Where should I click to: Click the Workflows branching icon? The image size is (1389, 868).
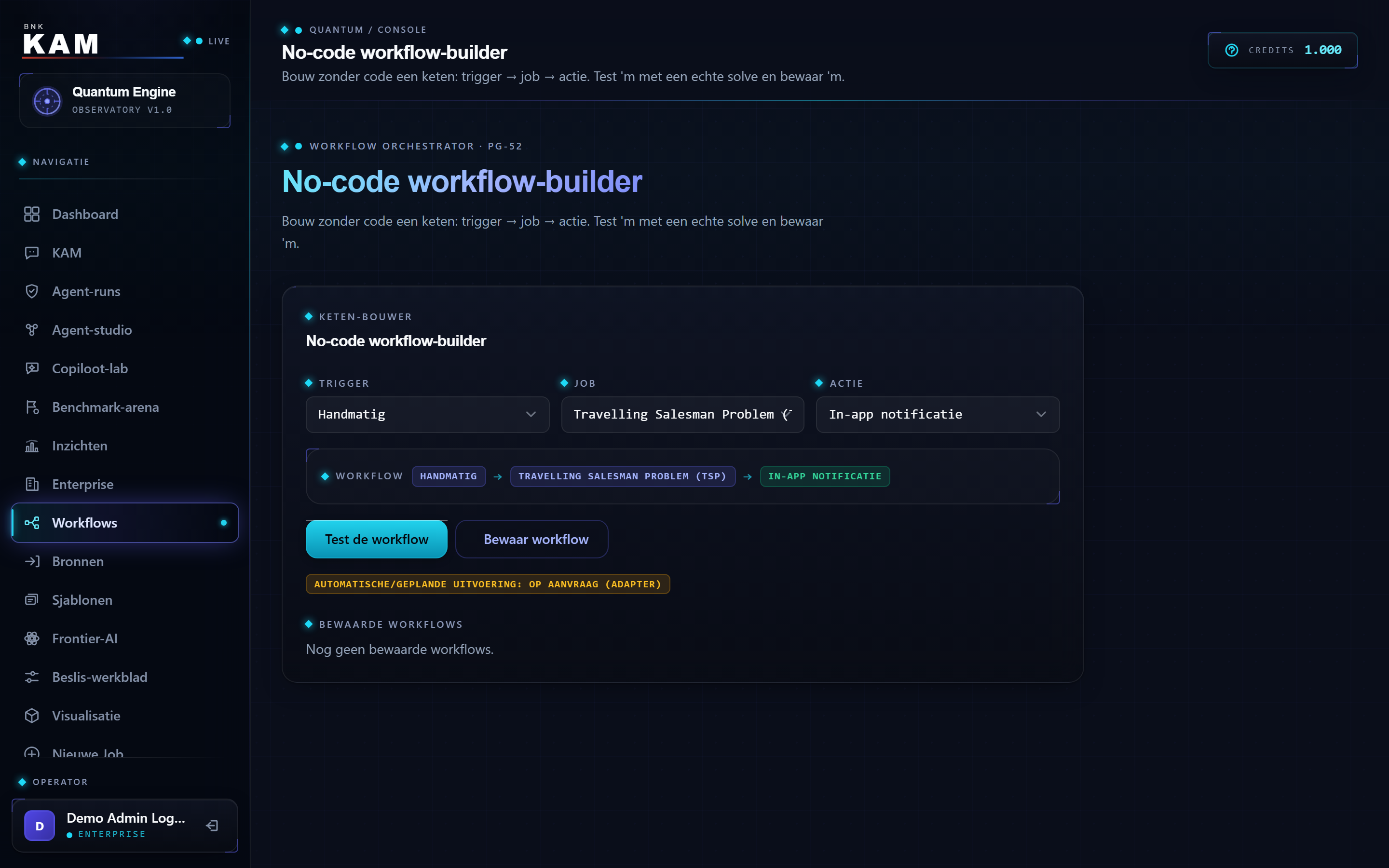click(x=31, y=522)
